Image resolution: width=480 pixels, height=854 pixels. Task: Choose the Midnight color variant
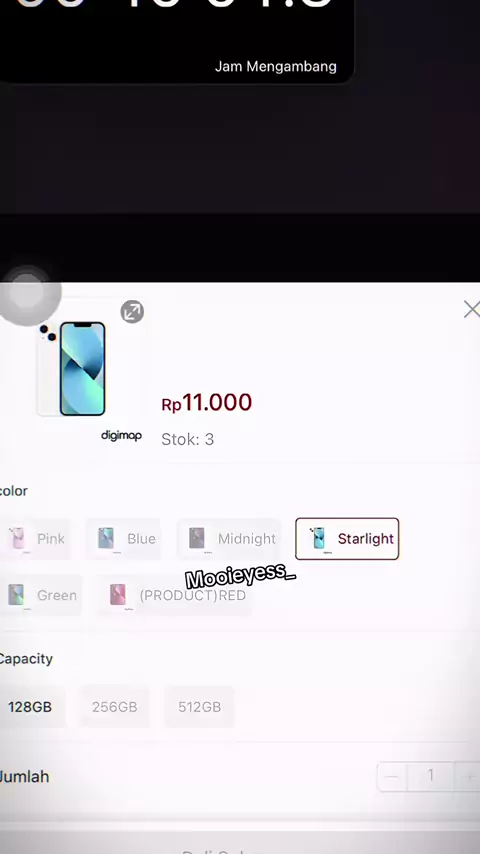pos(229,539)
